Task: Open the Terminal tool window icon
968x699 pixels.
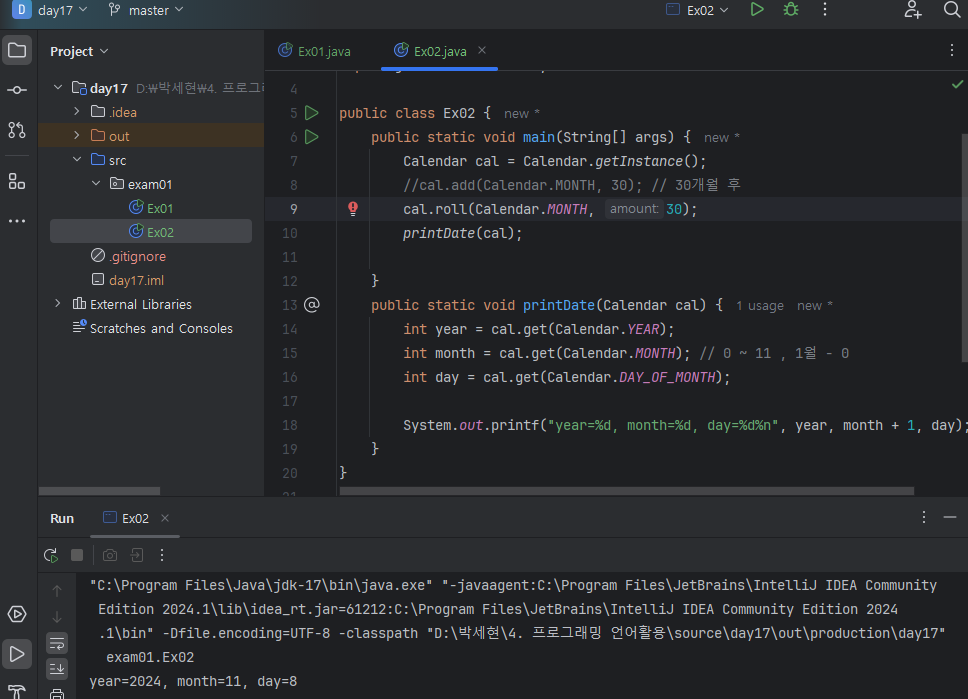Action: [17, 692]
